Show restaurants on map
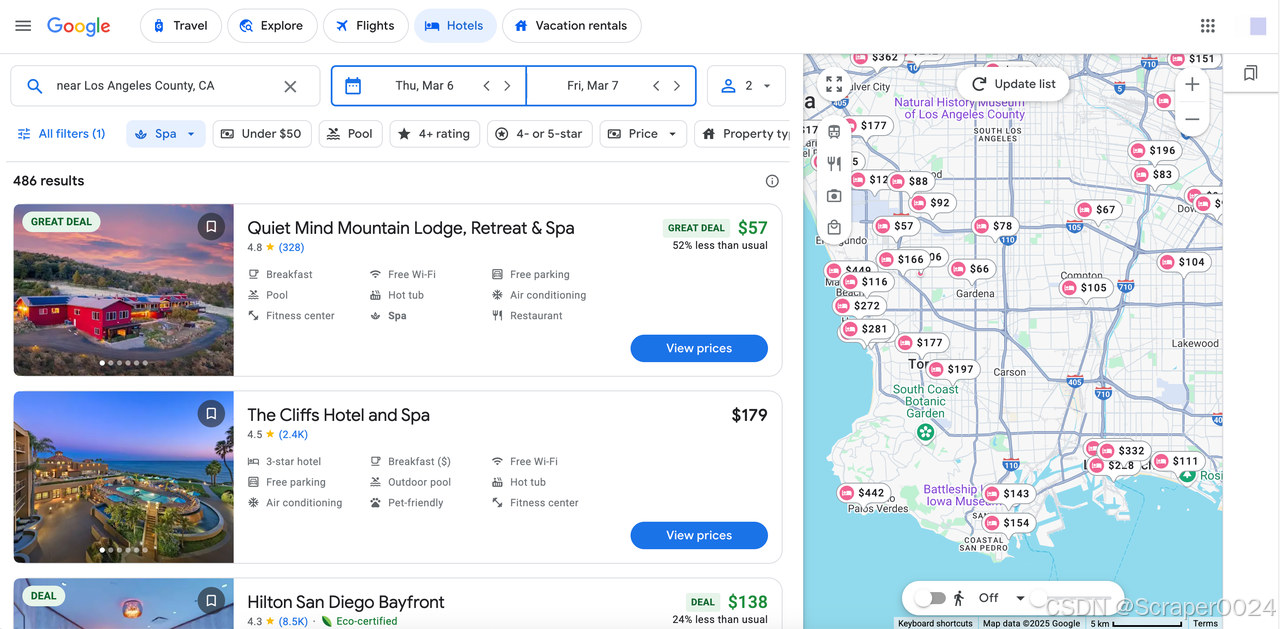 834,164
